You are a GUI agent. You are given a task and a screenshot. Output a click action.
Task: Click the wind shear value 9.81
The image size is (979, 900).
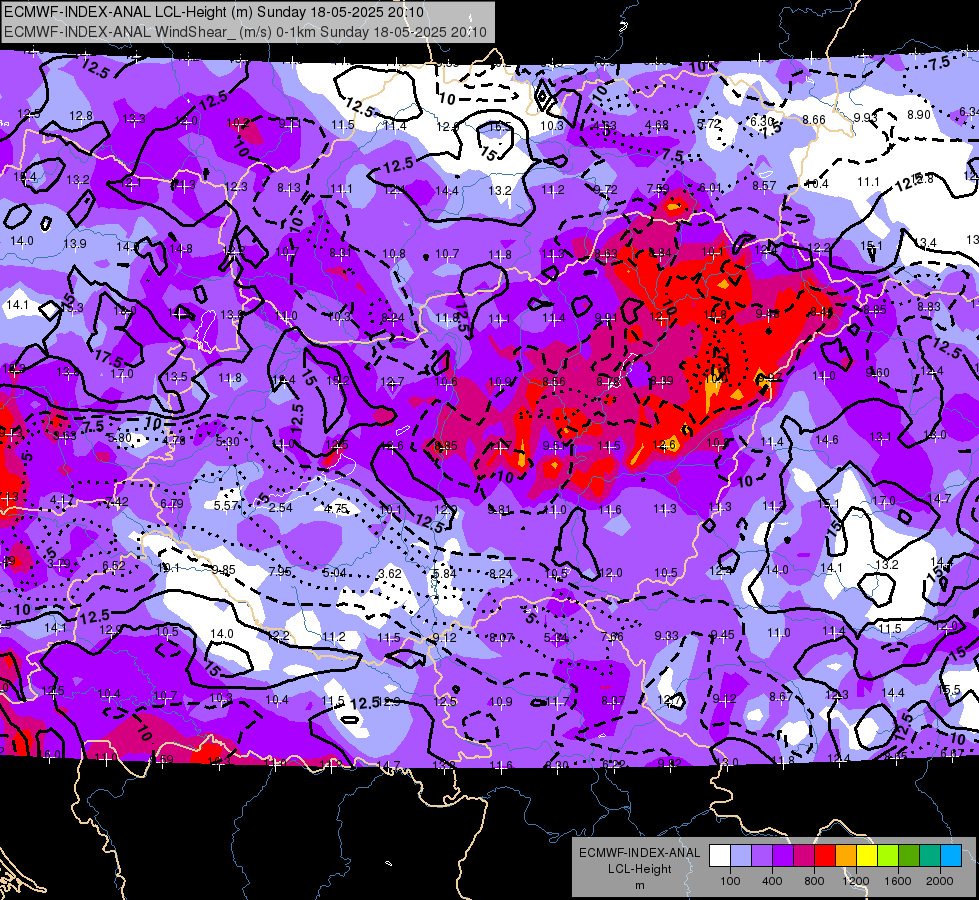[x=499, y=510]
